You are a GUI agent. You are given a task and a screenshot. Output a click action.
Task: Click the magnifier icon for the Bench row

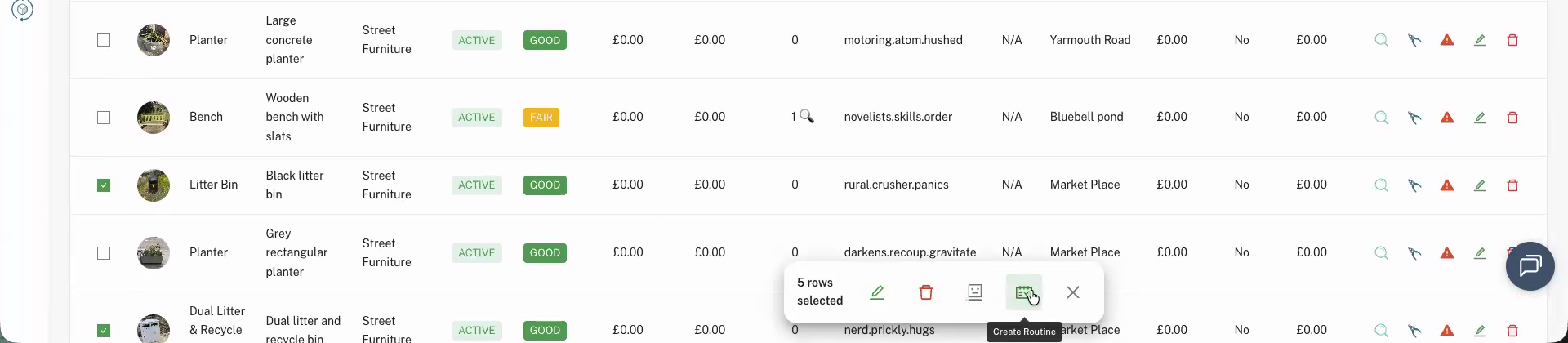pyautogui.click(x=1381, y=118)
